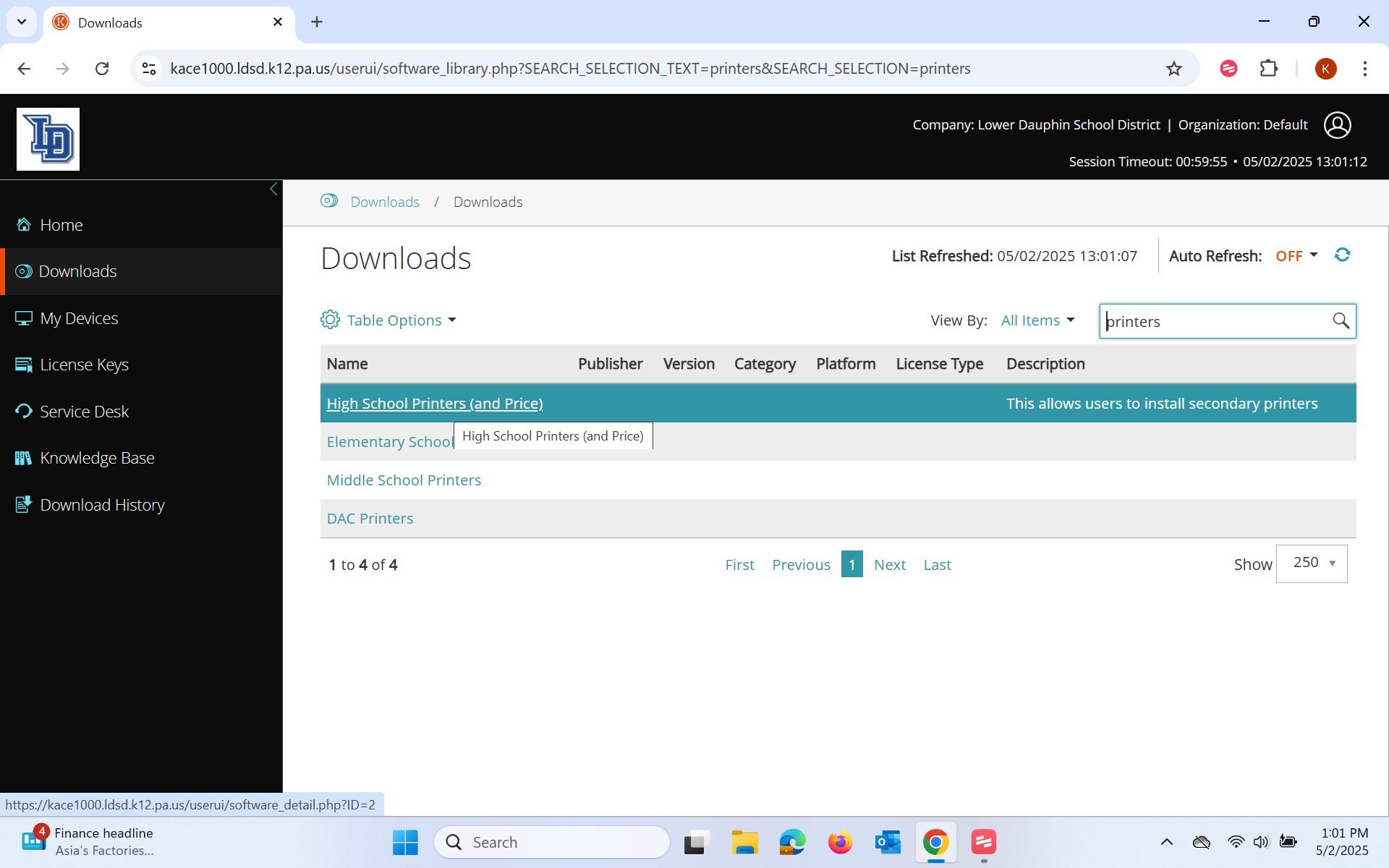Toggle the Auto Refresh OFF dropdown

point(1296,256)
